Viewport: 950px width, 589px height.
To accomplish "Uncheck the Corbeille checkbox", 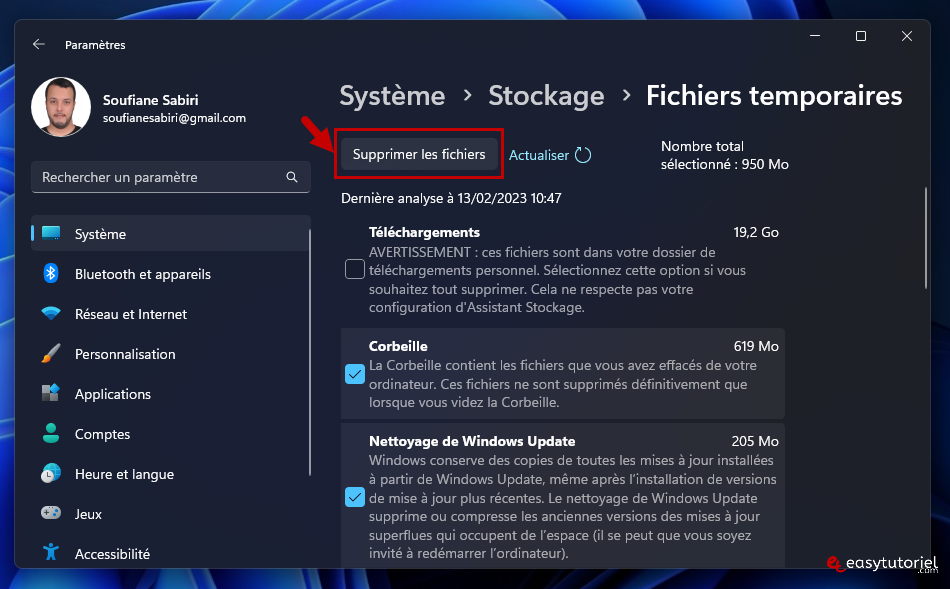I will pyautogui.click(x=354, y=374).
